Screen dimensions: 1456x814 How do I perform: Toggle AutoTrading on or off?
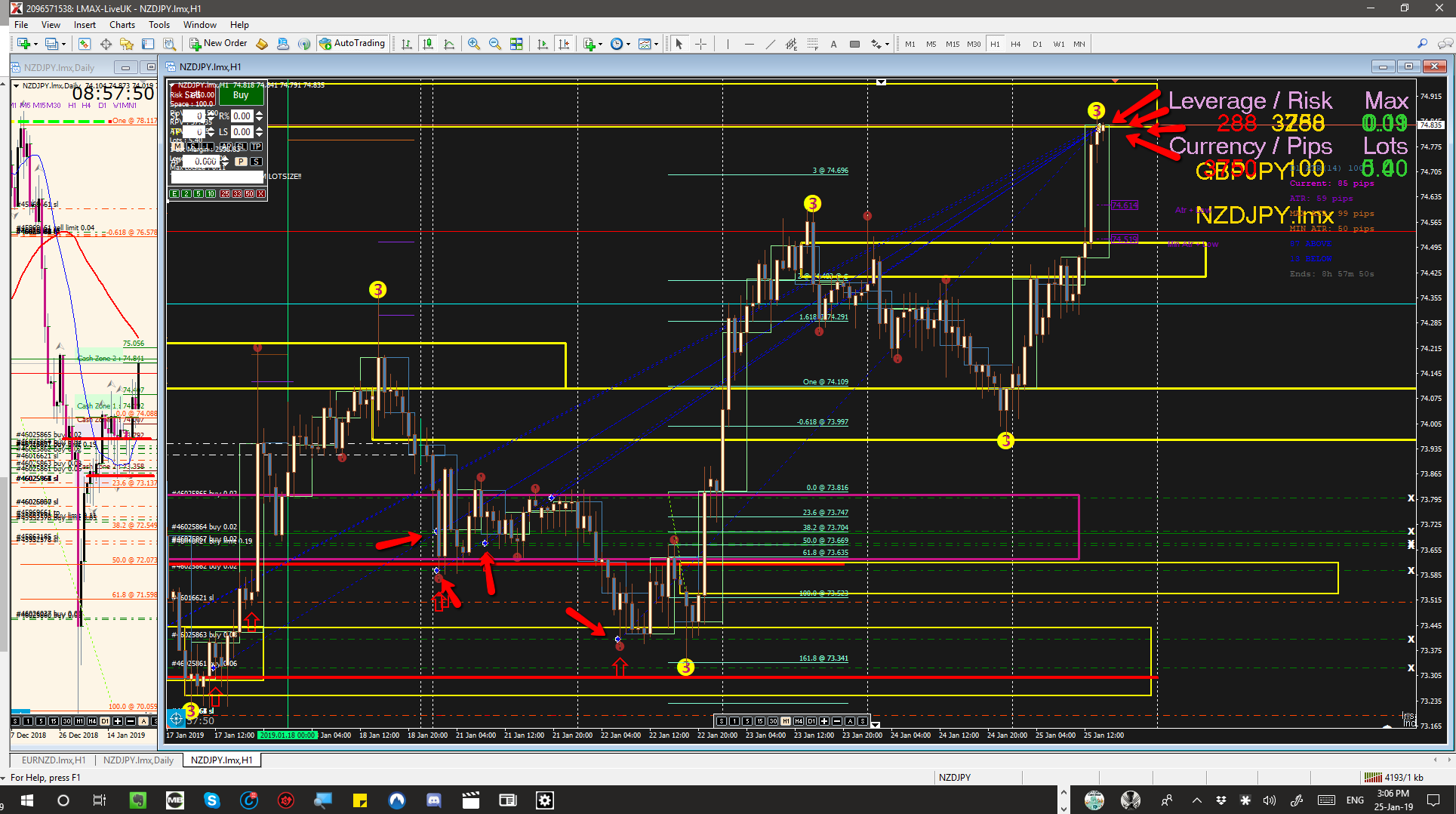coord(352,44)
